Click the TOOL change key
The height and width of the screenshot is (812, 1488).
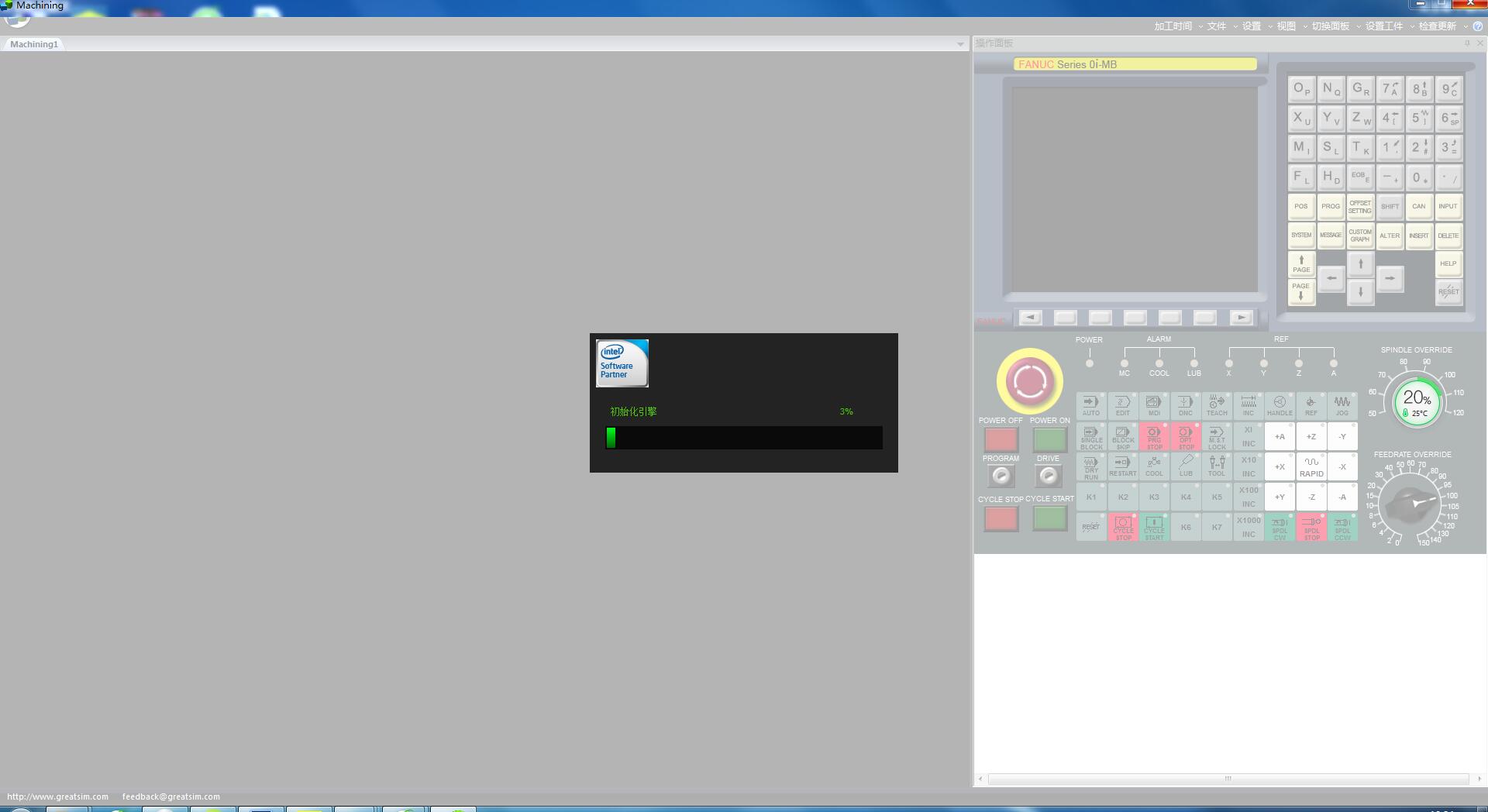point(1217,466)
